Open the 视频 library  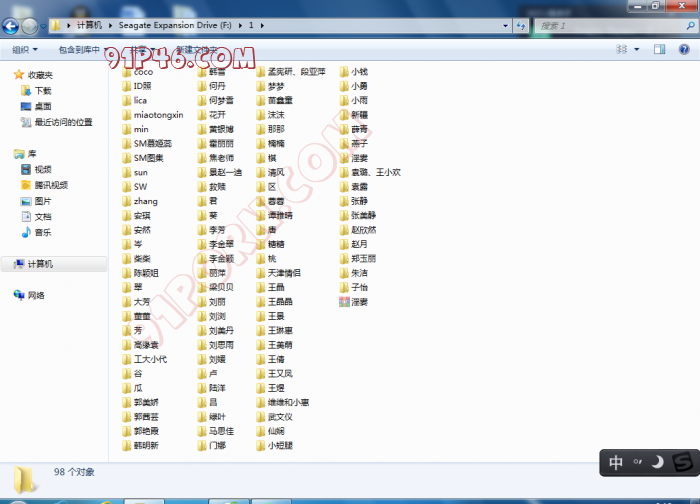click(42, 169)
